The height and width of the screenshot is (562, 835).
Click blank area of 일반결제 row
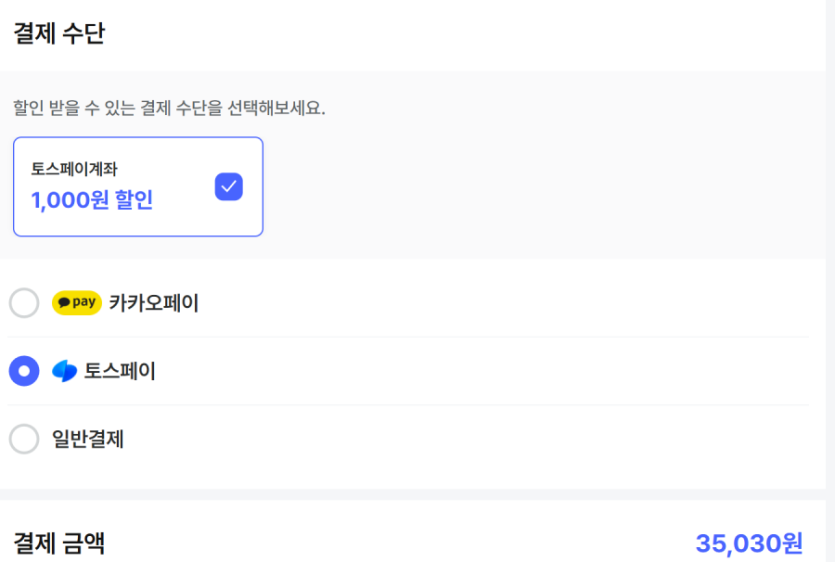(x=500, y=438)
